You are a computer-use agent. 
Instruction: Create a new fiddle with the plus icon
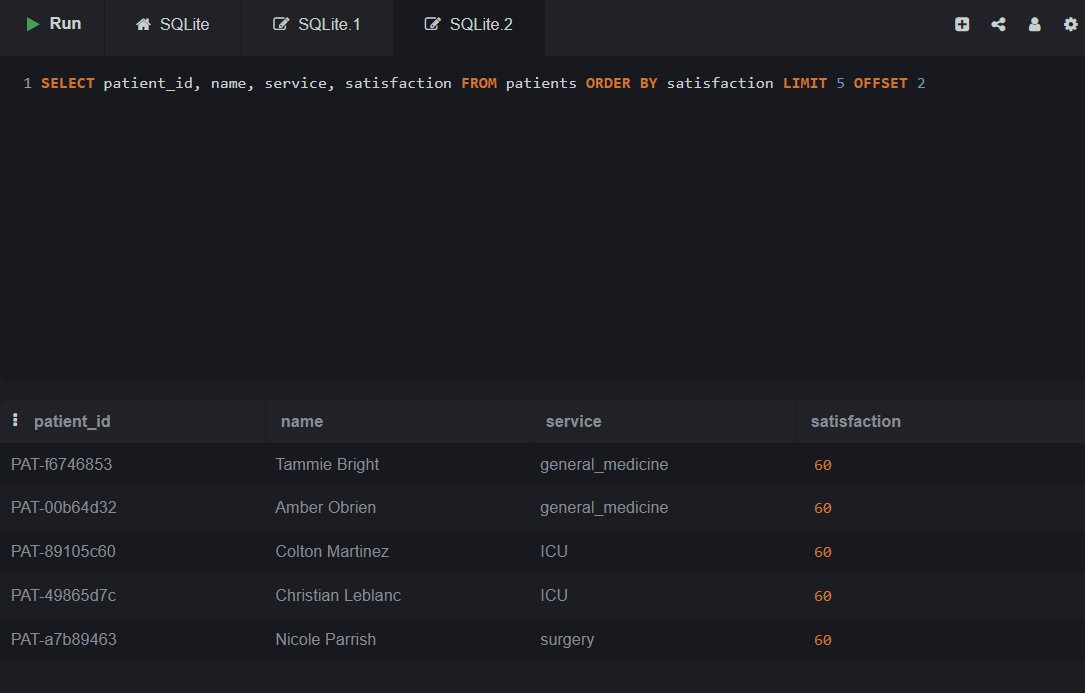[961, 24]
